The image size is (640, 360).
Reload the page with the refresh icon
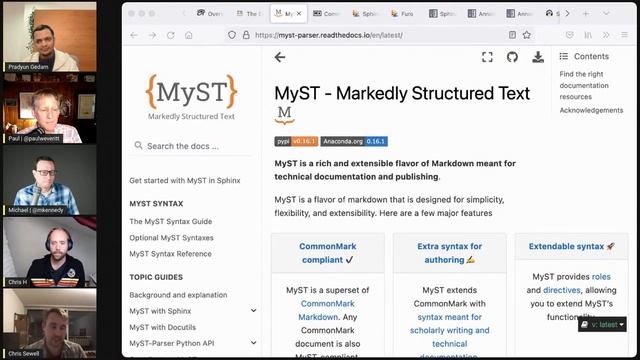pos(171,35)
